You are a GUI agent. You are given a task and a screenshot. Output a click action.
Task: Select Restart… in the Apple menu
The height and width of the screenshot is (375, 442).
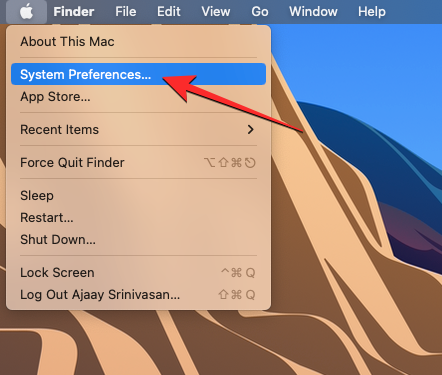click(x=138, y=218)
